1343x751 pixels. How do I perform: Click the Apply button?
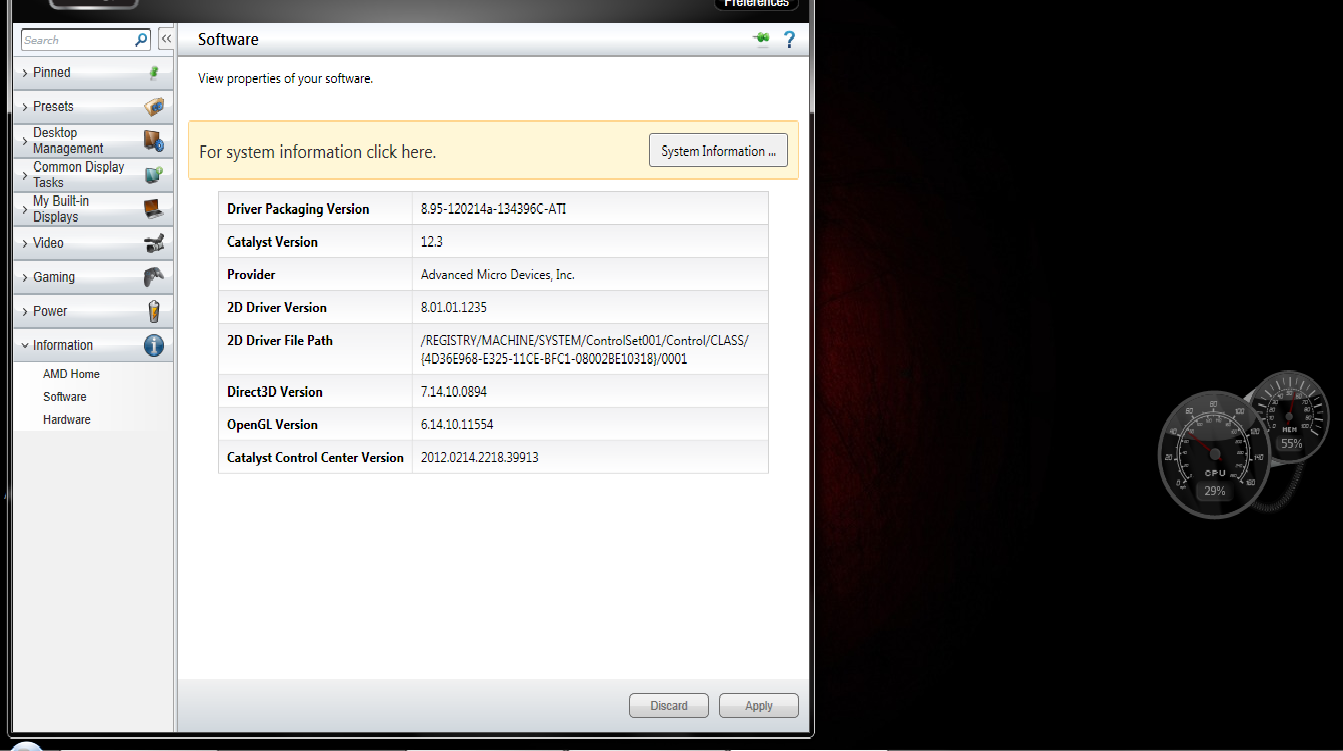[758, 706]
